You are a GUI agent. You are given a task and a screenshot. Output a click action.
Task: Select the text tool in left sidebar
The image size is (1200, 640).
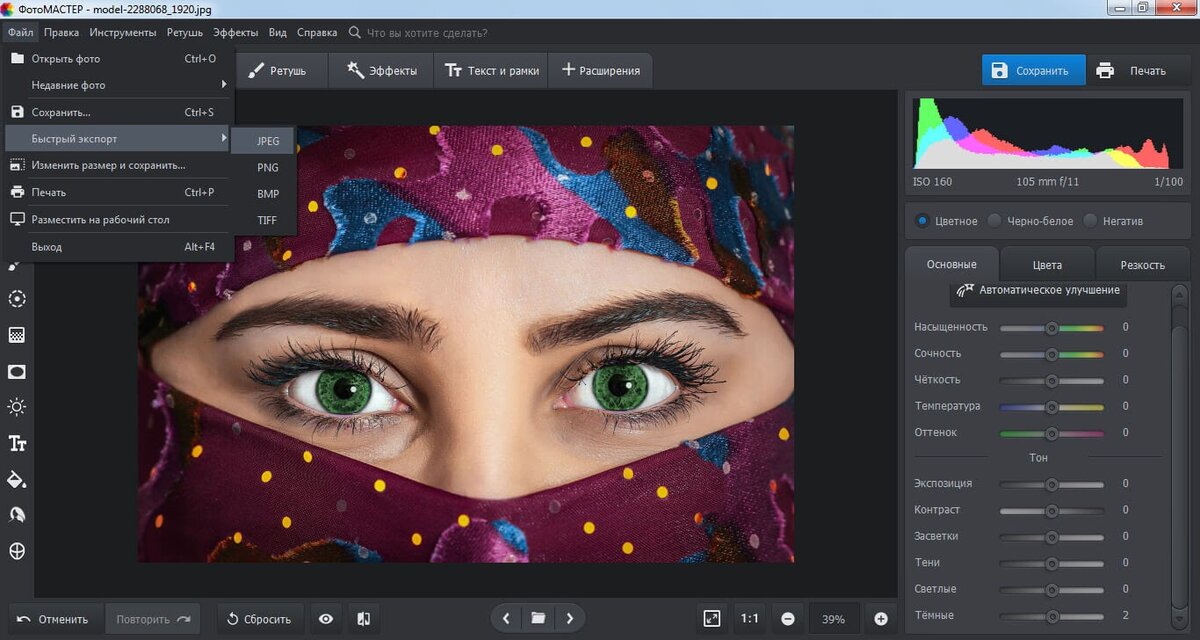coord(17,443)
